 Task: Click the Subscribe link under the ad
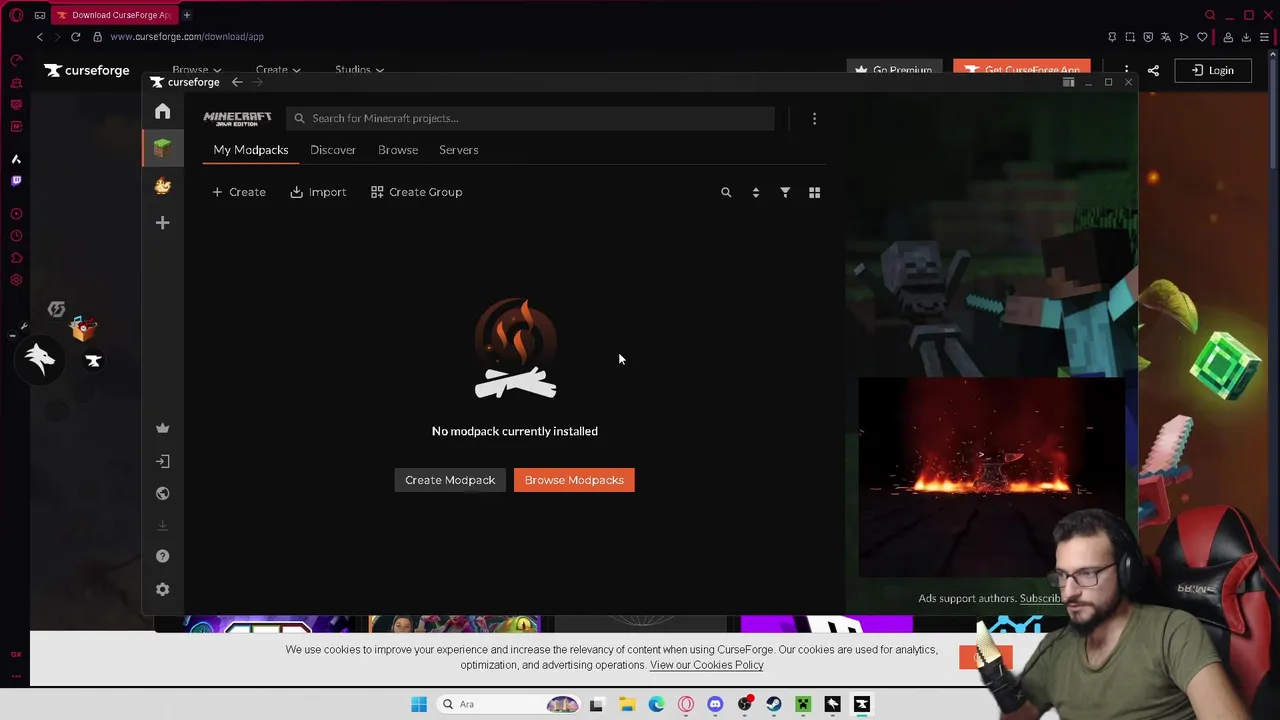point(1040,598)
